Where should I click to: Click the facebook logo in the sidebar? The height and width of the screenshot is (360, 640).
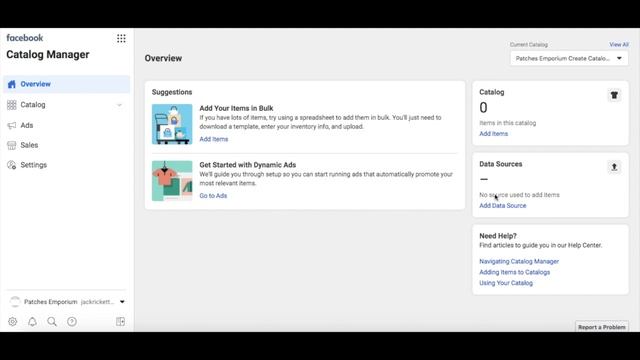point(24,38)
